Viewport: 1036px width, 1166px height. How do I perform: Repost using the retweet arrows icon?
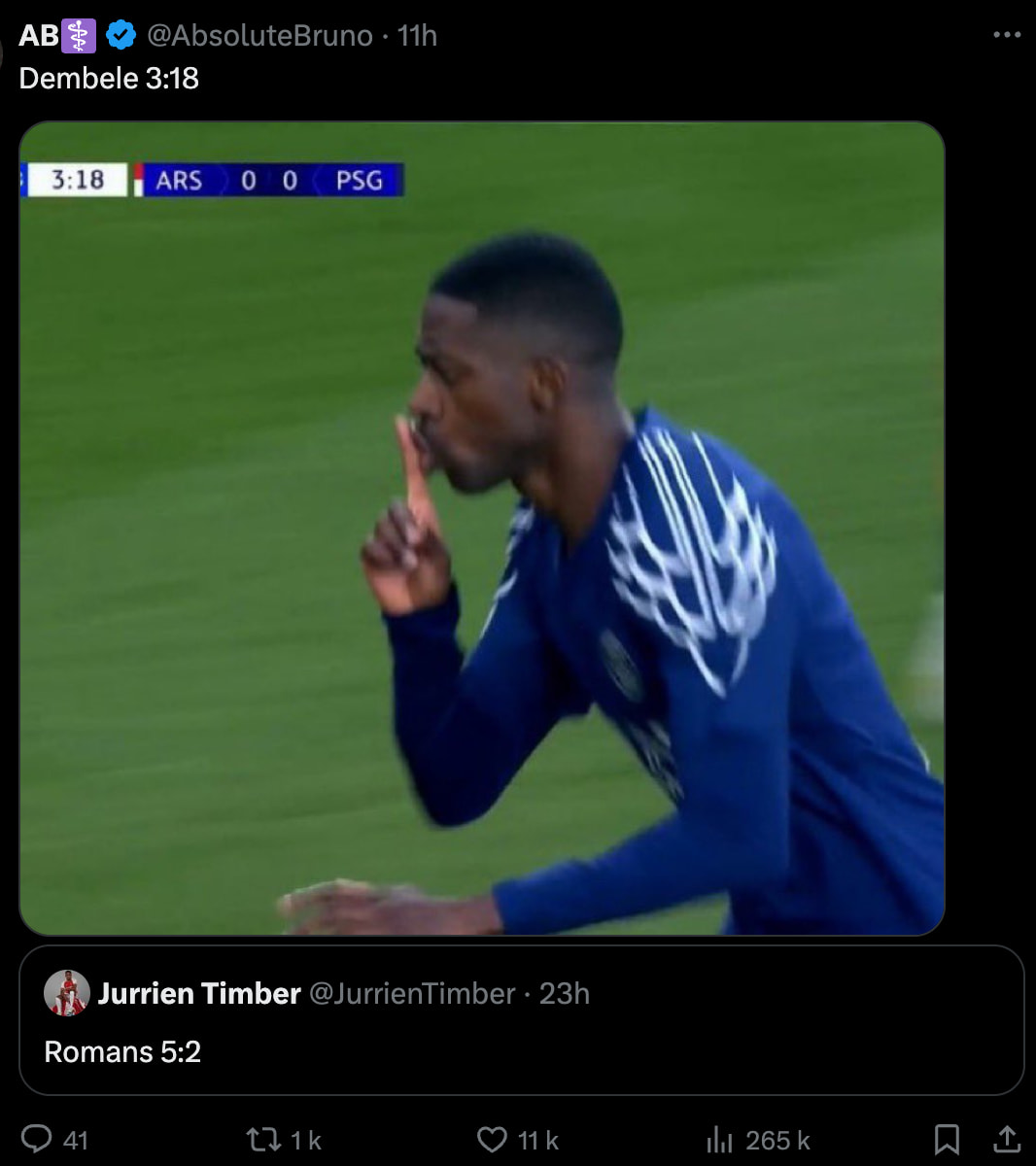263,1139
